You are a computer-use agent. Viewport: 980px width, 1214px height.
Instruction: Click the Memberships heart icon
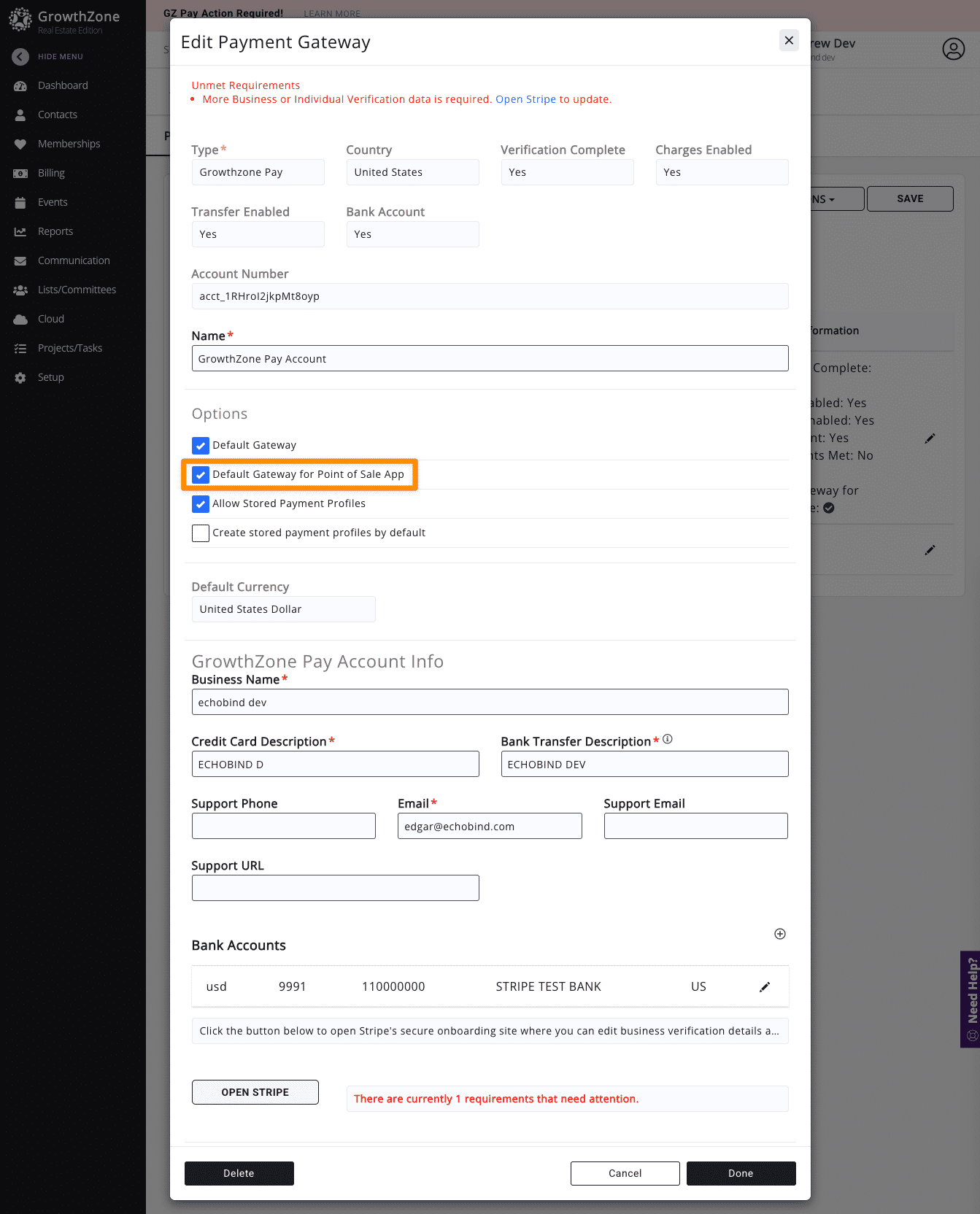(x=20, y=144)
